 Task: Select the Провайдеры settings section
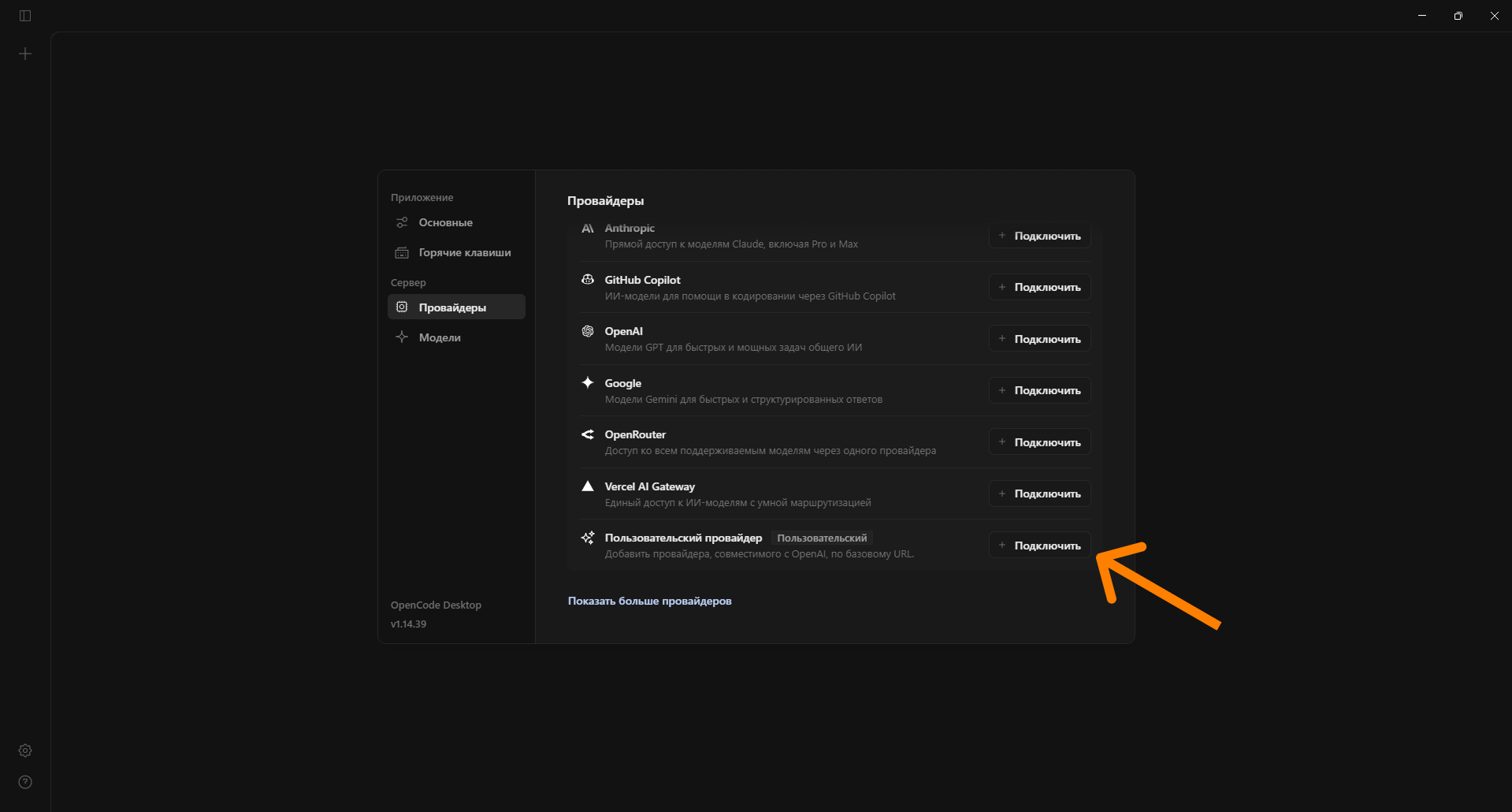(x=456, y=307)
